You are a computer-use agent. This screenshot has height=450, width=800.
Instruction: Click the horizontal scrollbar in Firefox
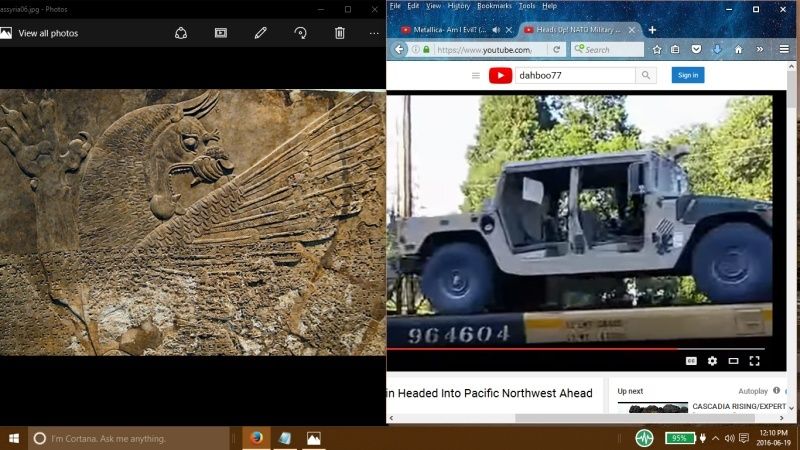635,418
